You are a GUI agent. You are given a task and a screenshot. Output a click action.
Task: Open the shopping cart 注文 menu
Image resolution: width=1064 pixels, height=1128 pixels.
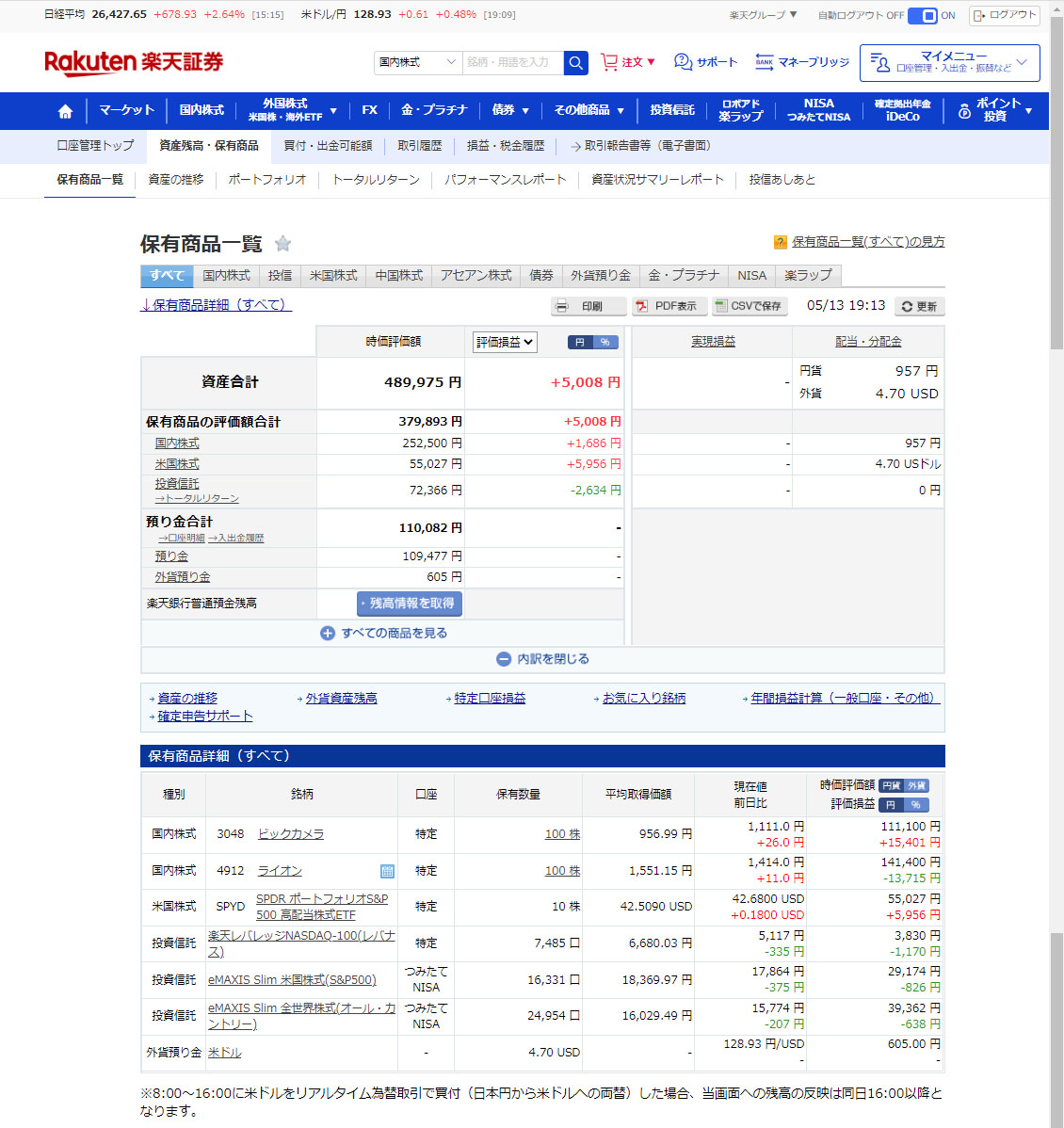(x=628, y=62)
